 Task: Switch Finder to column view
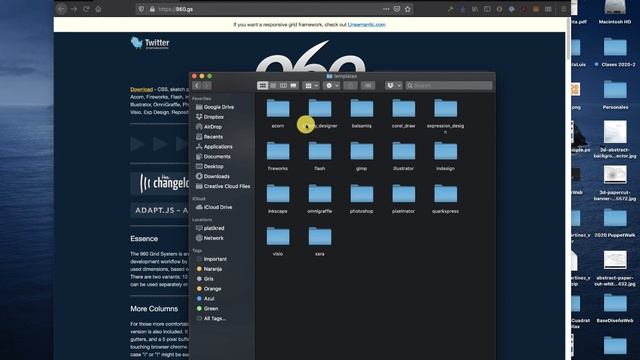point(283,85)
